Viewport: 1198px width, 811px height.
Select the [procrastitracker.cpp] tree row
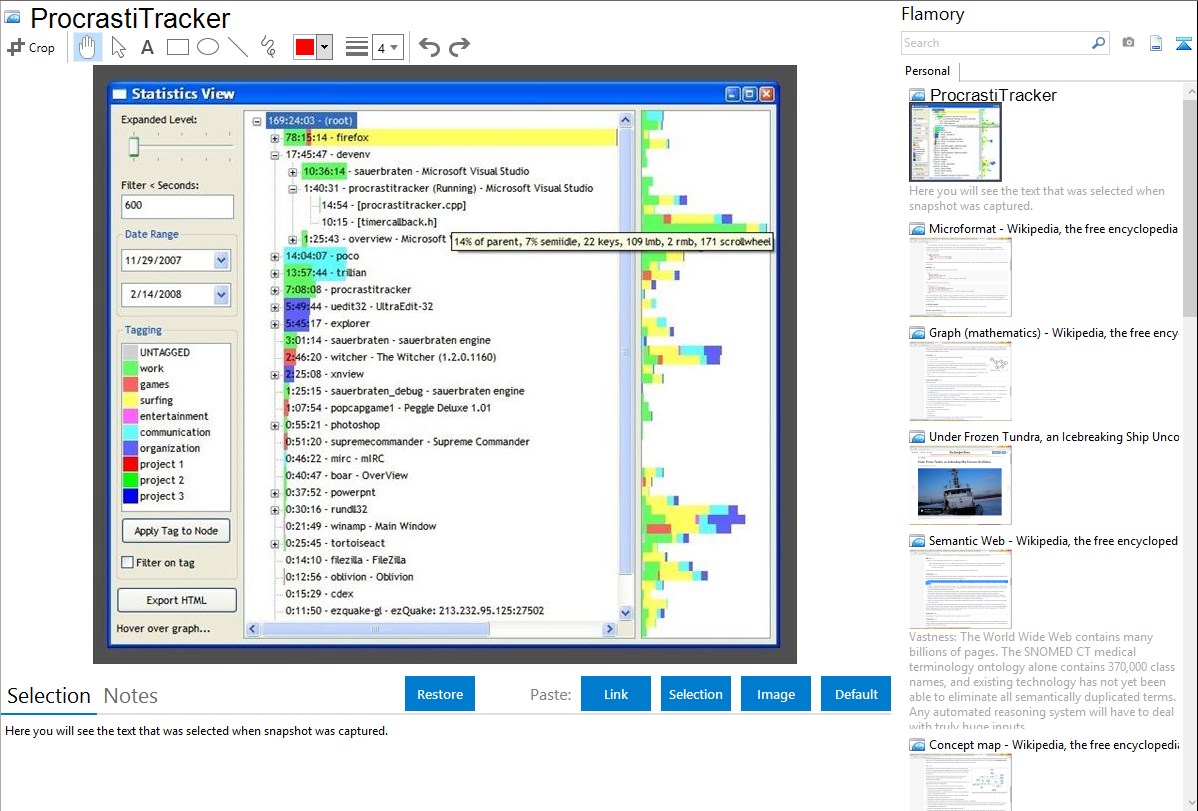pyautogui.click(x=393, y=205)
